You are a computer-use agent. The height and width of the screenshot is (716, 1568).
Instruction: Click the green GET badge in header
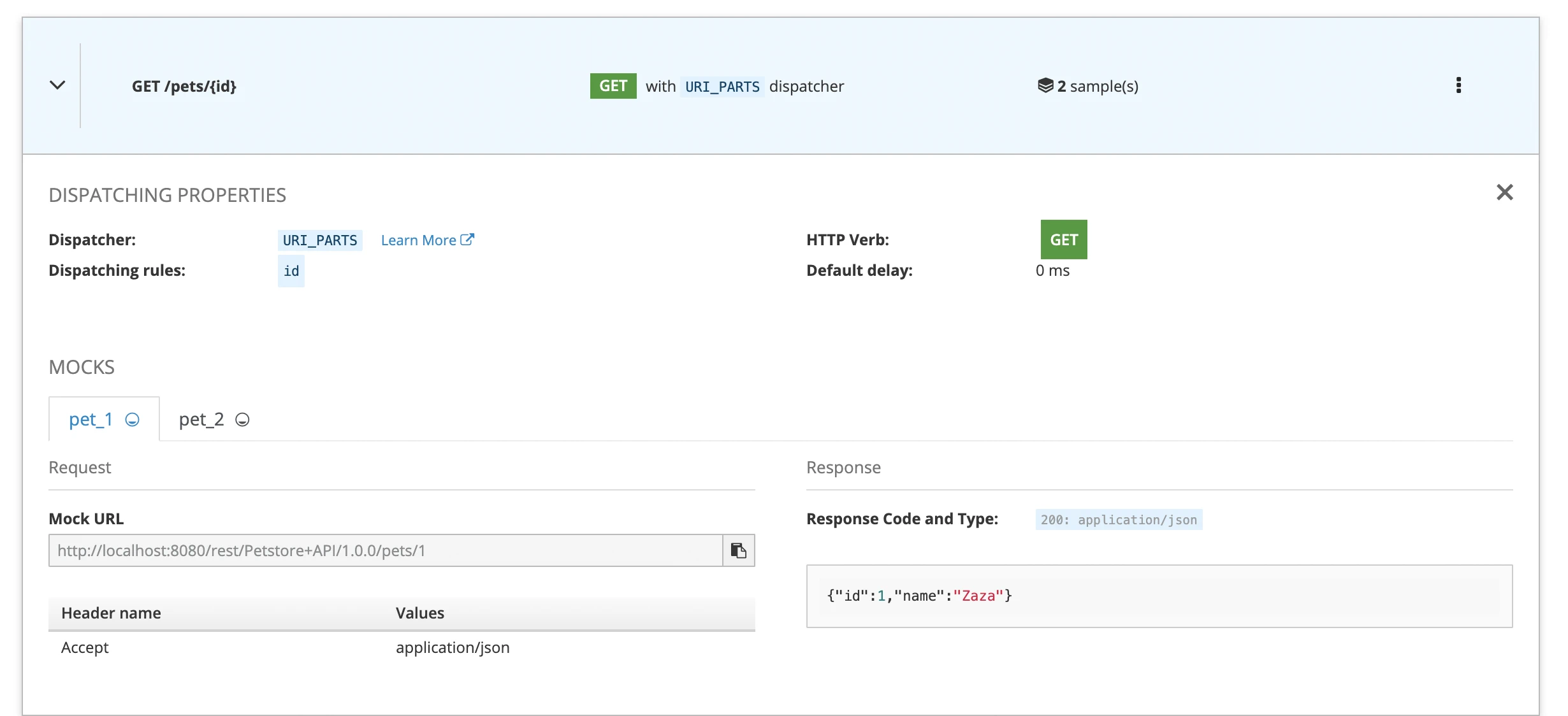(613, 86)
